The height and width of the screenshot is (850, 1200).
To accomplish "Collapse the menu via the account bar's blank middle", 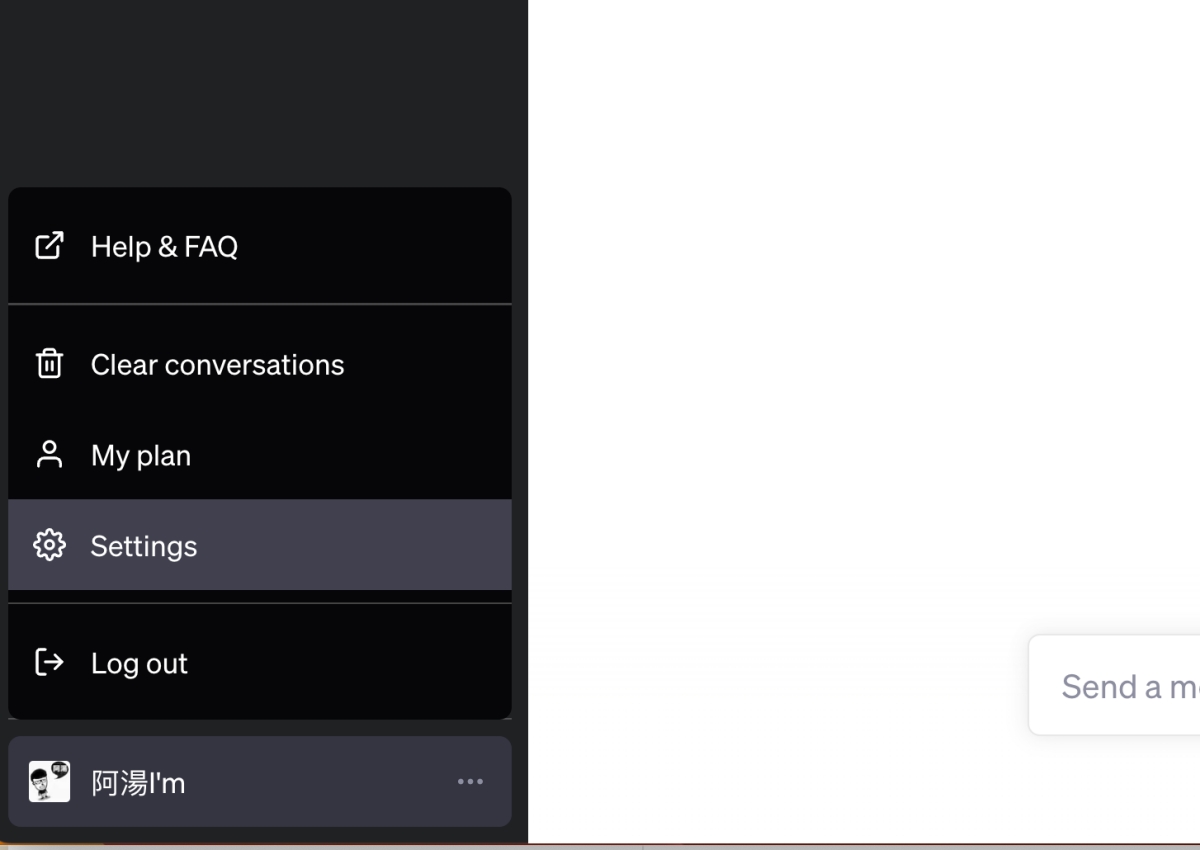I will [320, 782].
